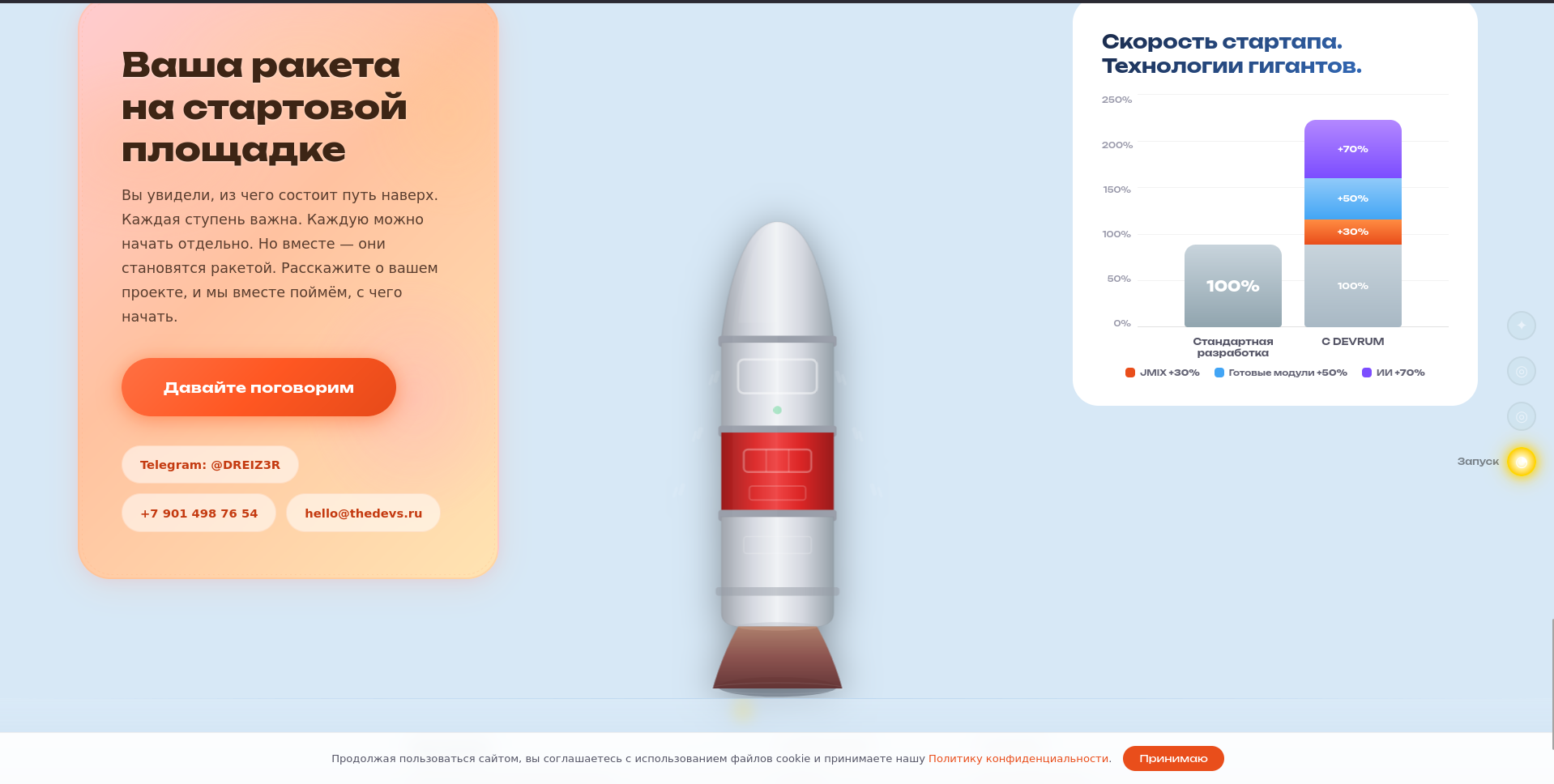Call the +7 901 498 76 54 number
Viewport: 1554px width, 784px height.
[199, 513]
